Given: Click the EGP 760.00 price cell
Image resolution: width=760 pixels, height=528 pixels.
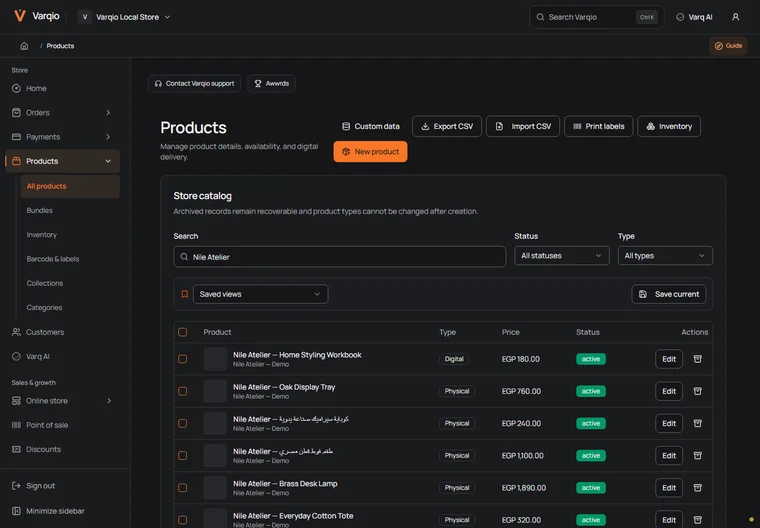Looking at the screenshot, I should point(521,391).
